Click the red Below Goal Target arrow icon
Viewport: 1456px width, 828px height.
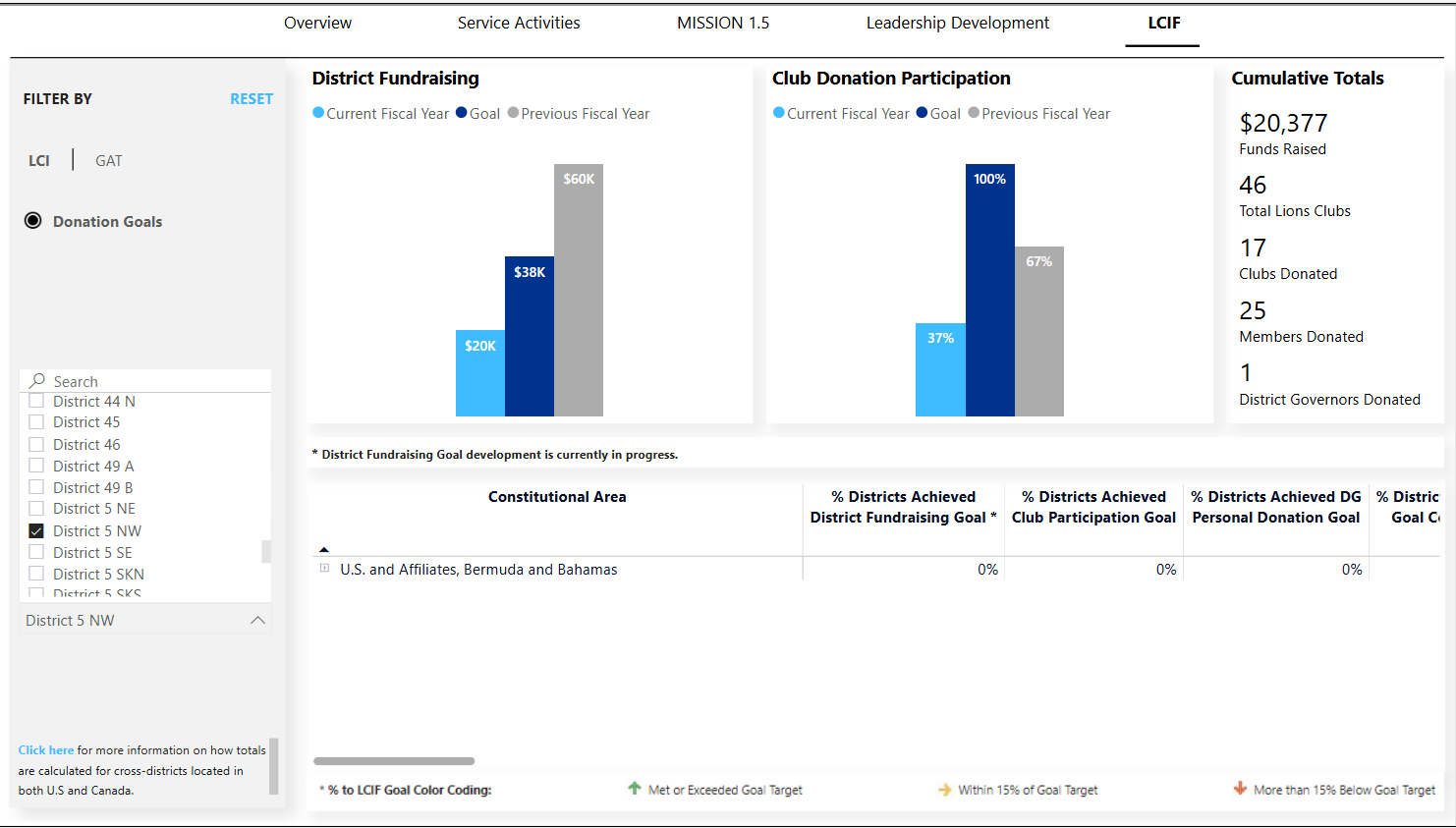1240,789
